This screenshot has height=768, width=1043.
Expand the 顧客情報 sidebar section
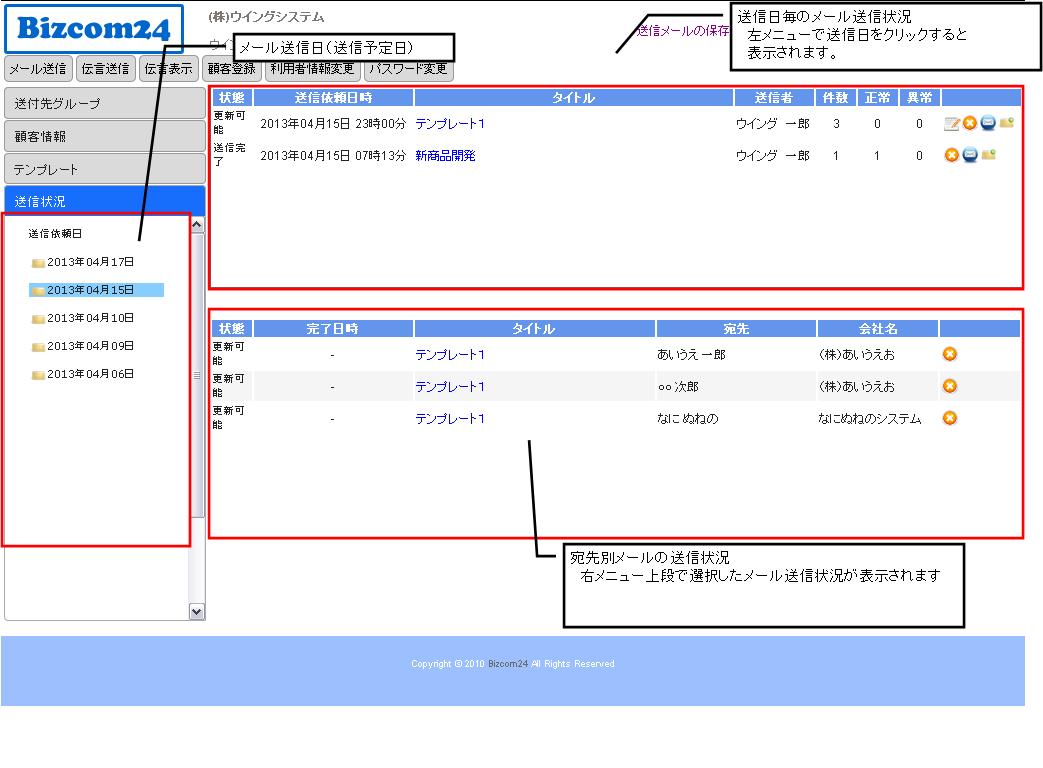[x=104, y=136]
